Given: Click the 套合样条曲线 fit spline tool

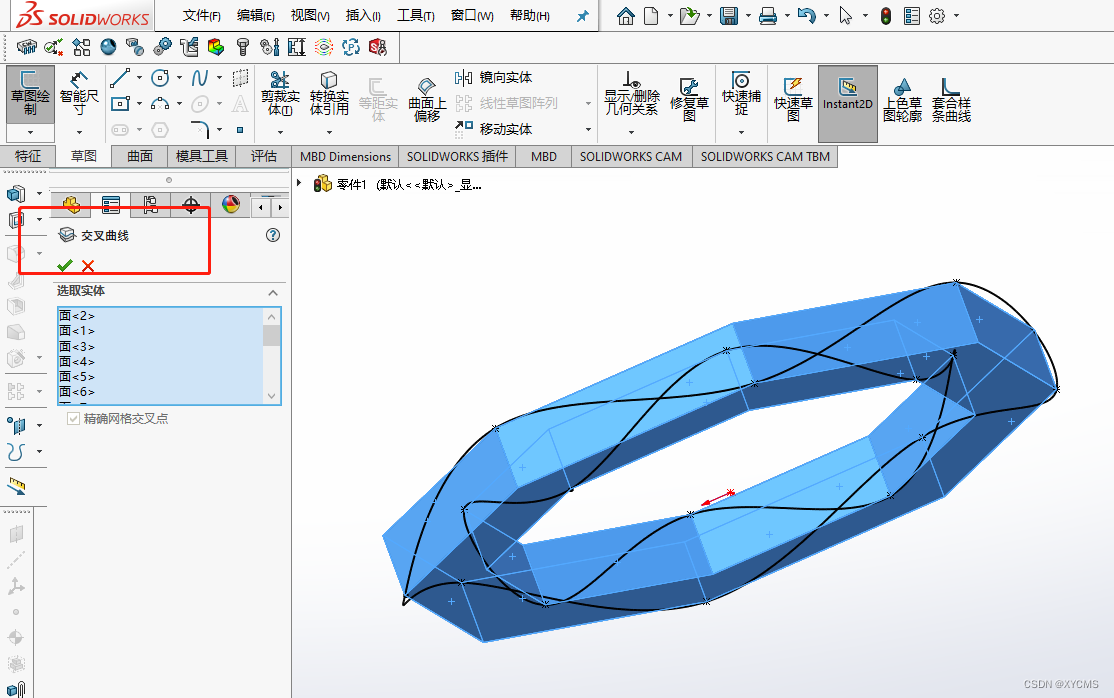Looking at the screenshot, I should pos(951,100).
